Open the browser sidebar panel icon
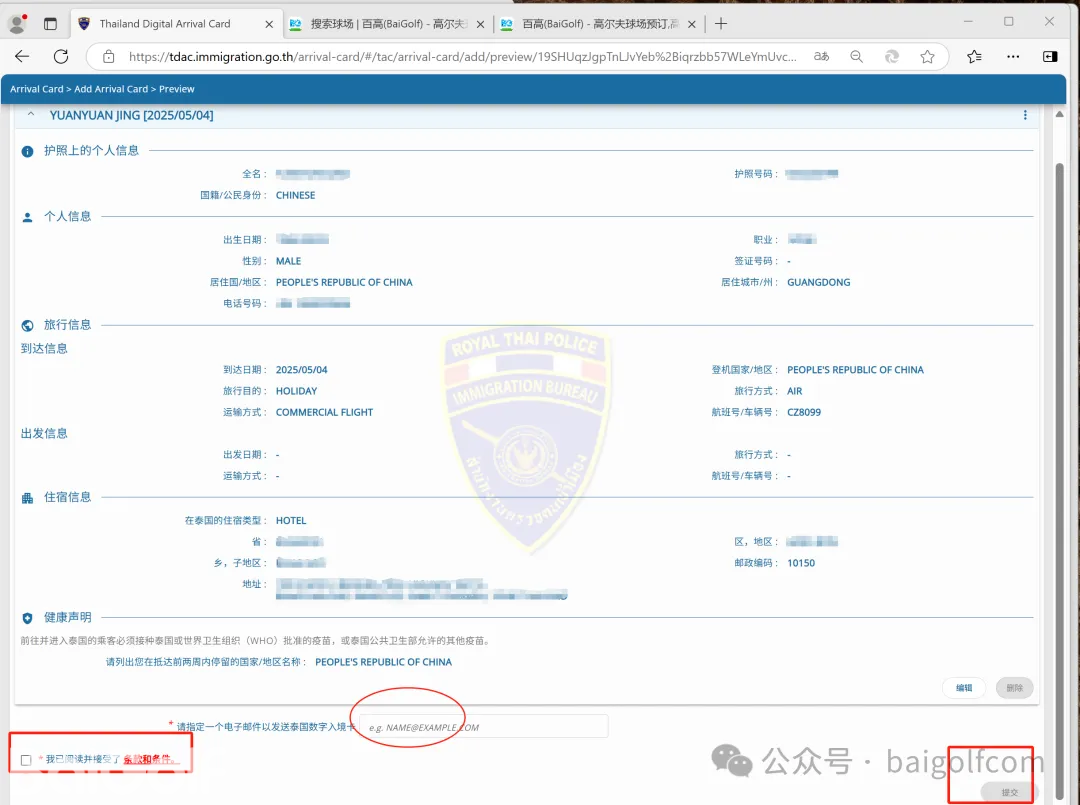This screenshot has height=805, width=1080. click(1050, 57)
